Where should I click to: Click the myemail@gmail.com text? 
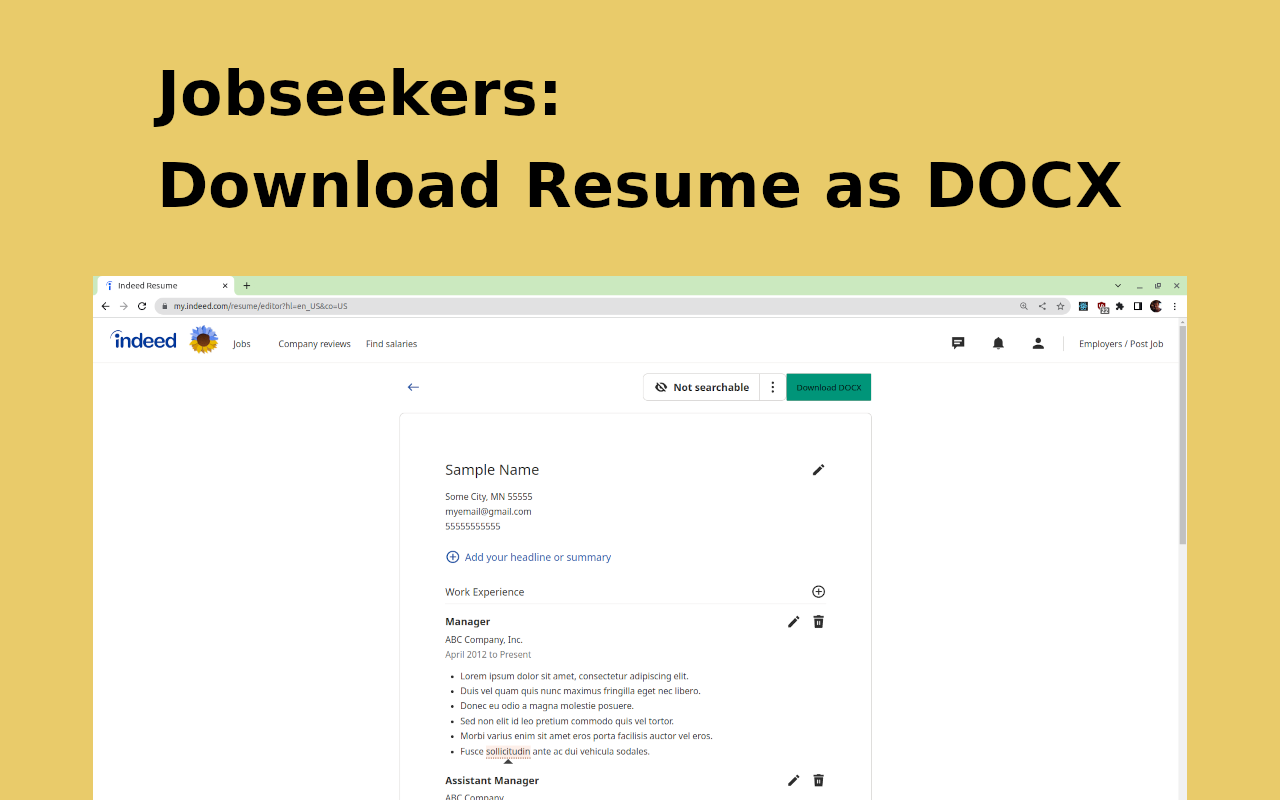pyautogui.click(x=488, y=511)
